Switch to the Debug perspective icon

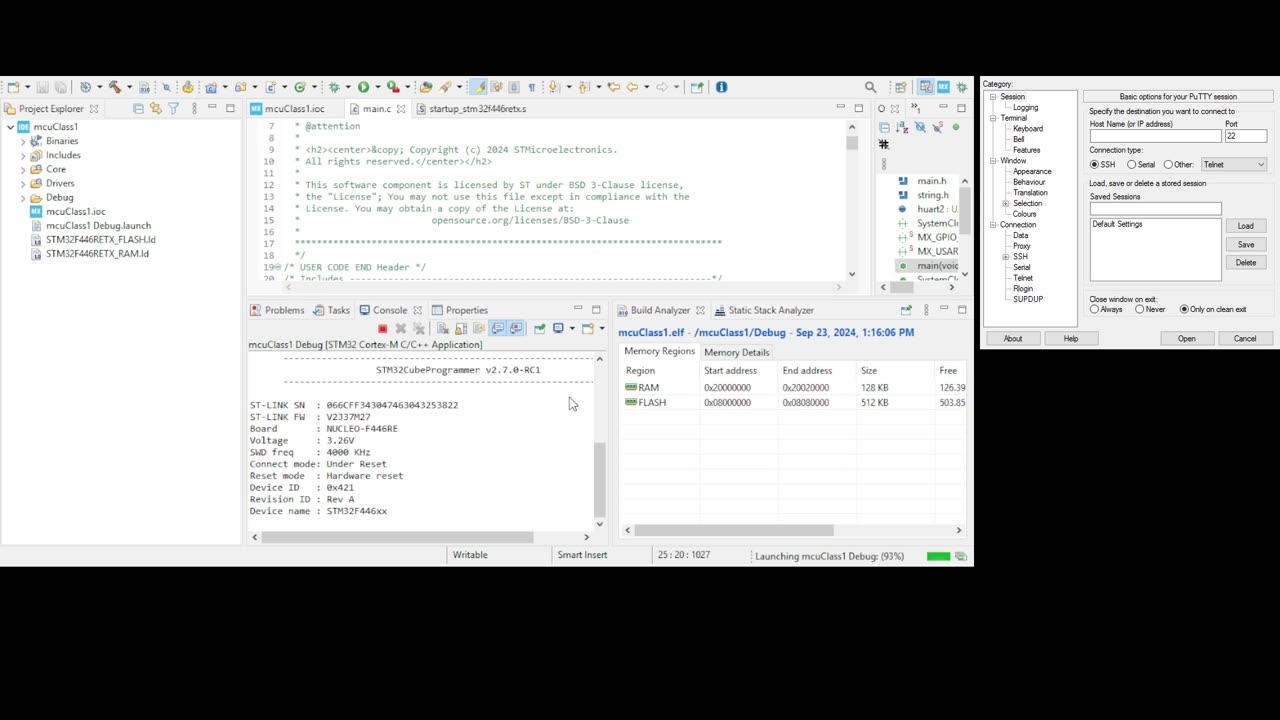(962, 87)
